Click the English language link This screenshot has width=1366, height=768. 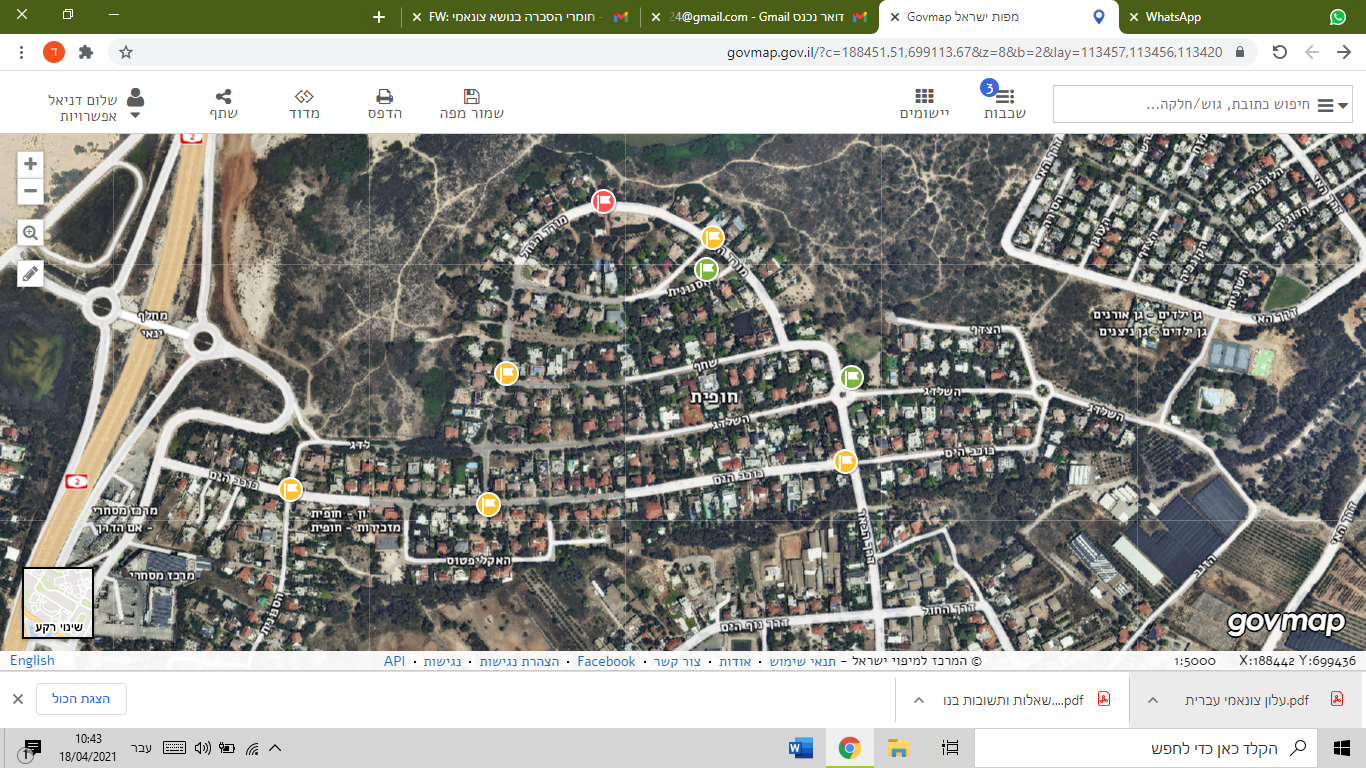[32, 661]
